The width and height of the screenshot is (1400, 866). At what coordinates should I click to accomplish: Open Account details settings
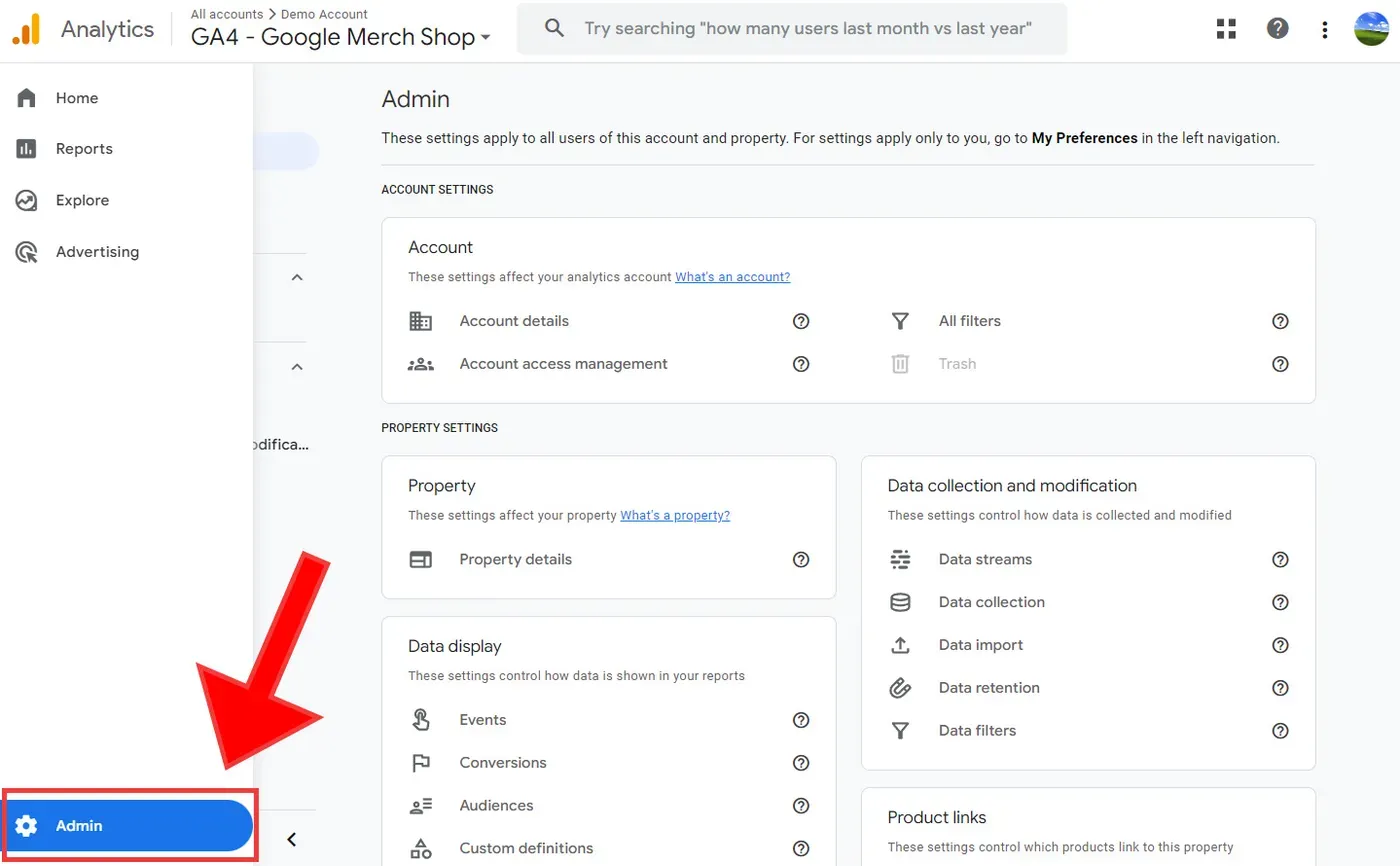click(x=514, y=321)
